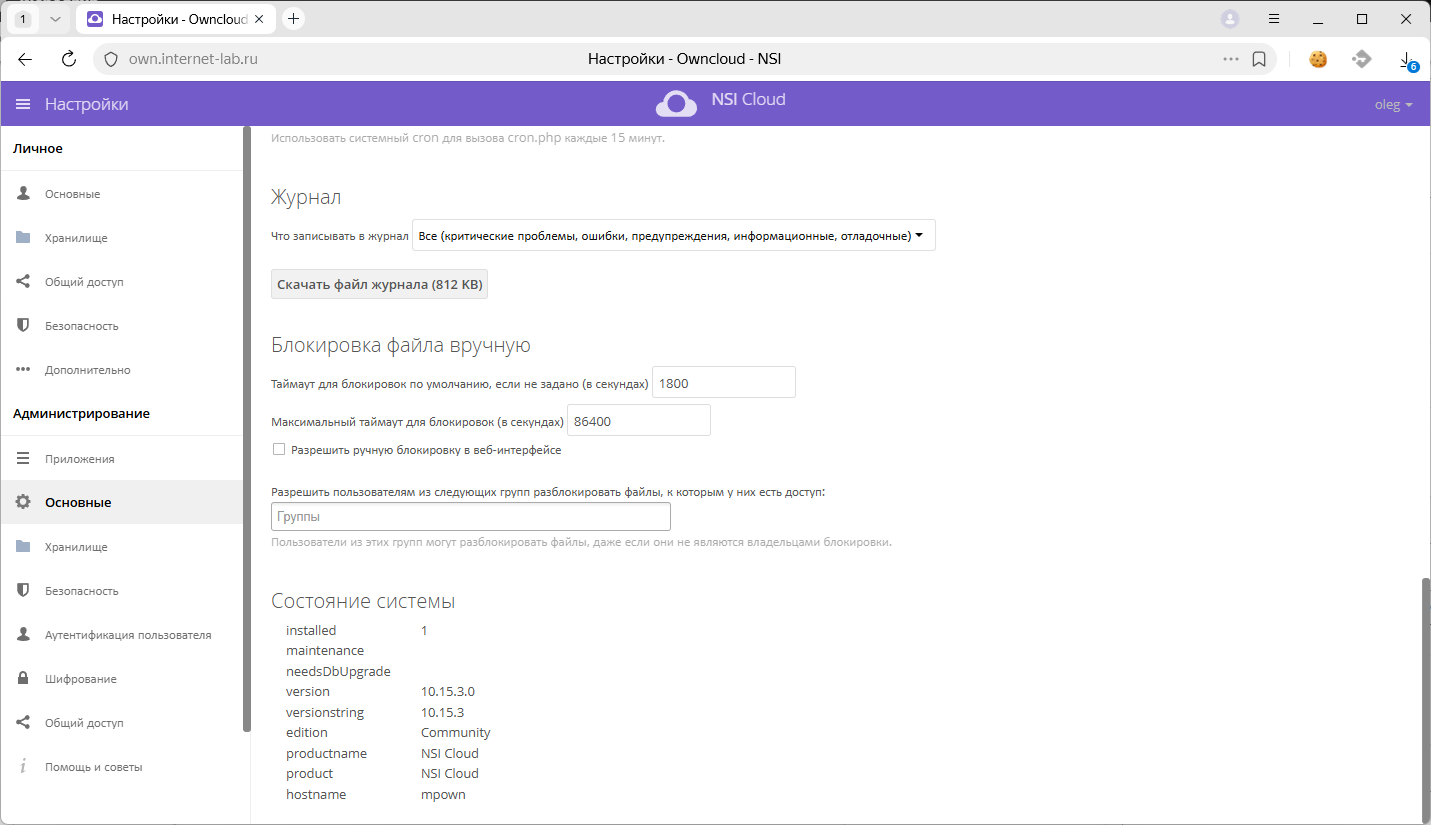1431x825 pixels.
Task: Click Скачать файл журнала (812 KB) button
Action: 379,285
